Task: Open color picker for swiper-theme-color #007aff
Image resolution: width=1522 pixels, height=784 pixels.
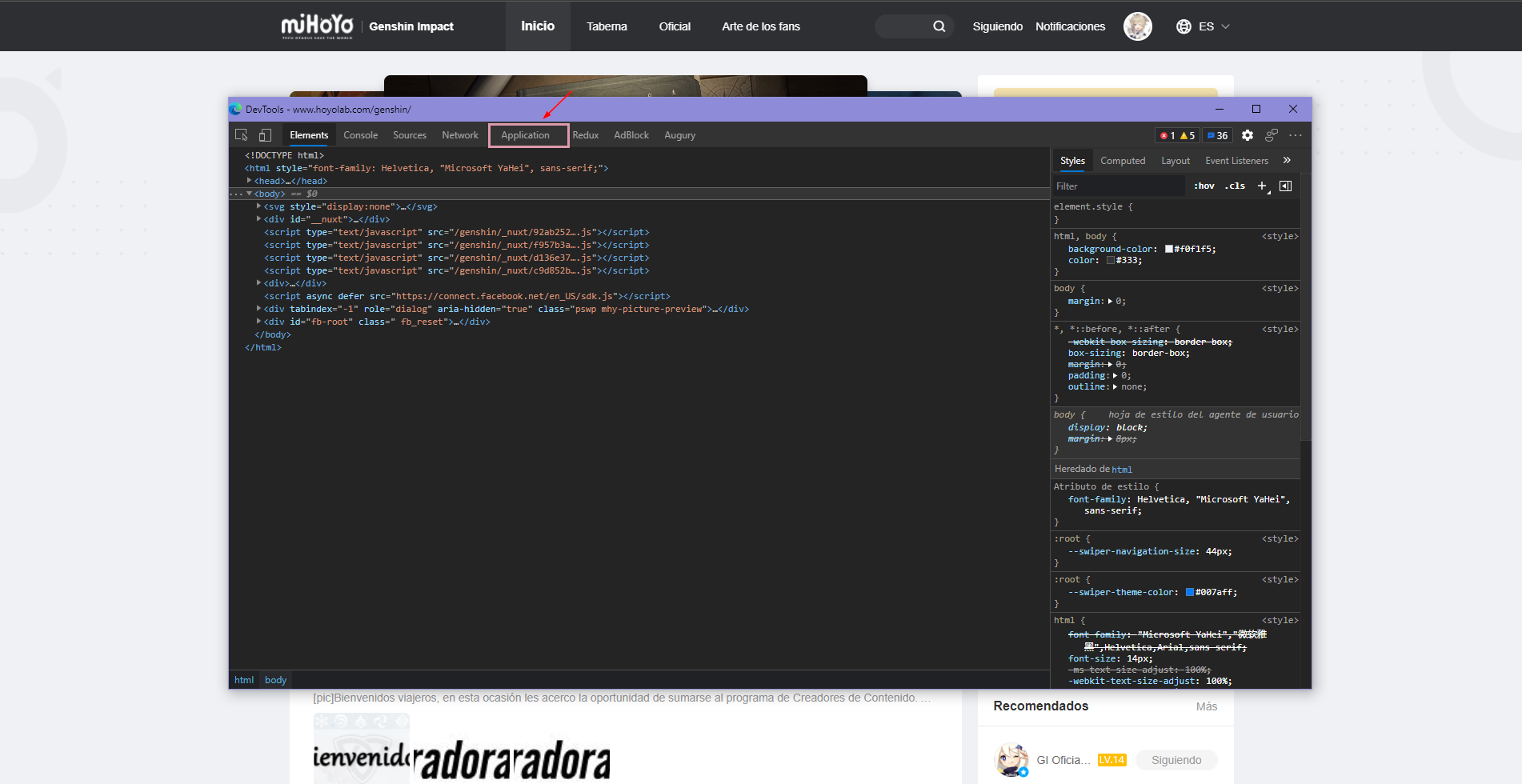Action: [x=1190, y=593]
